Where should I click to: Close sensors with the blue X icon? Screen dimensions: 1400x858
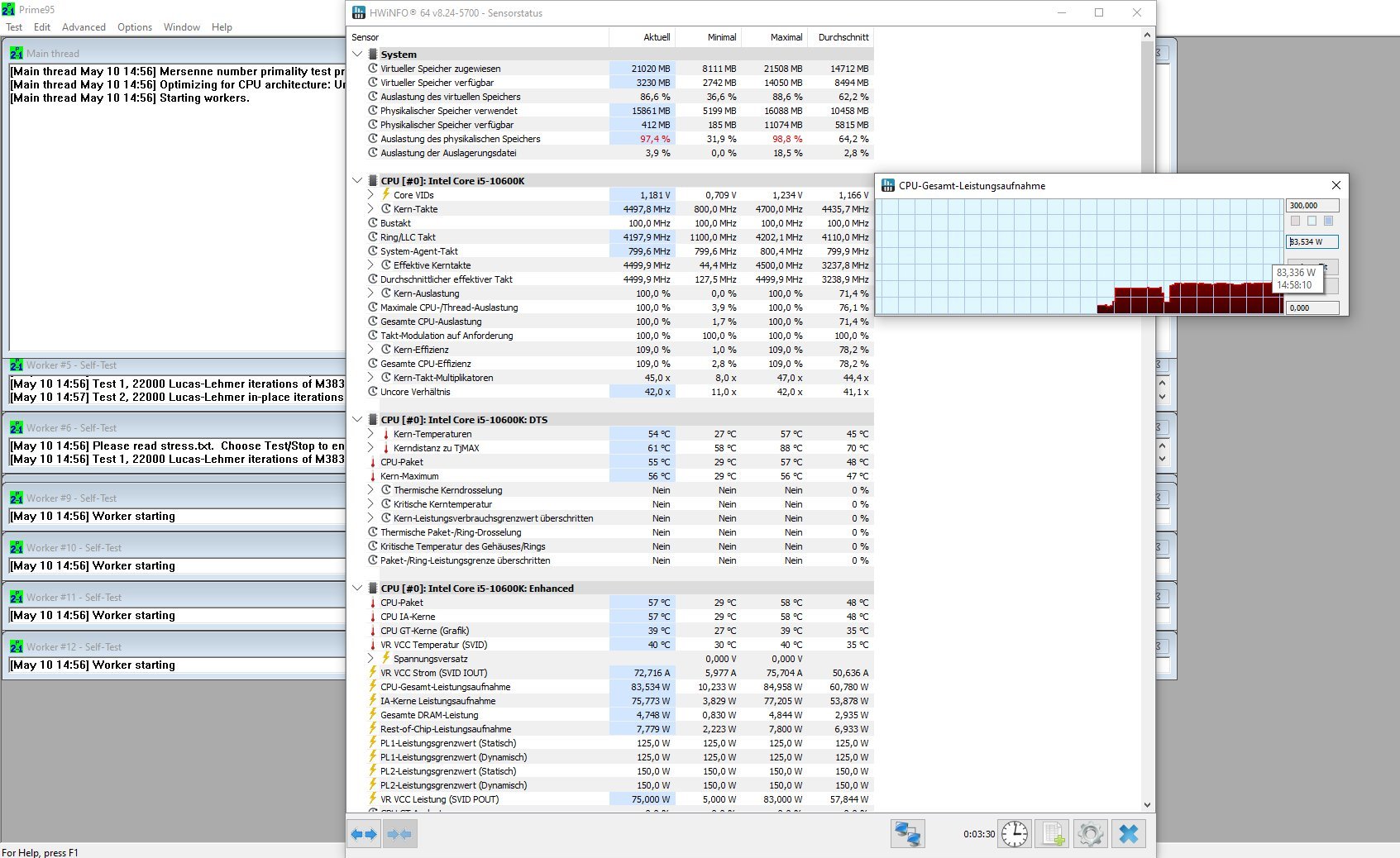point(1129,834)
